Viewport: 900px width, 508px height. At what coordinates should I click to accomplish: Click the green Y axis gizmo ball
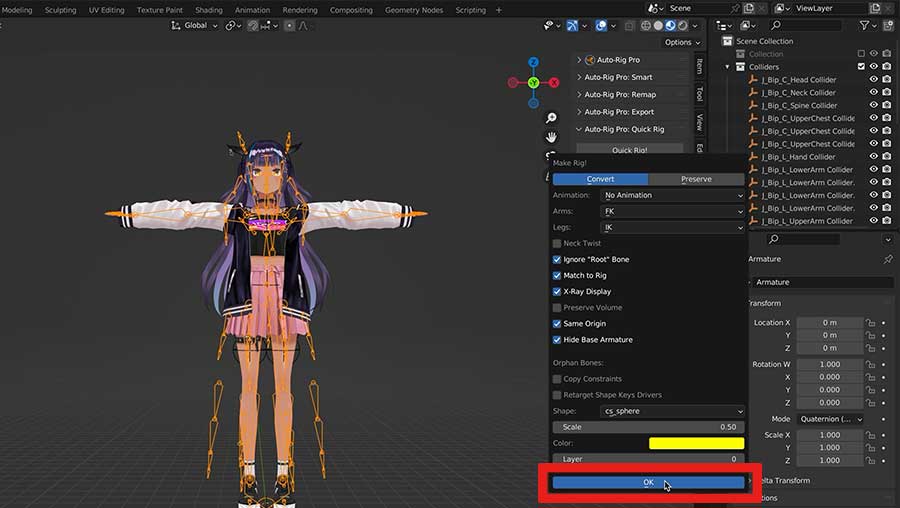[x=533, y=83]
